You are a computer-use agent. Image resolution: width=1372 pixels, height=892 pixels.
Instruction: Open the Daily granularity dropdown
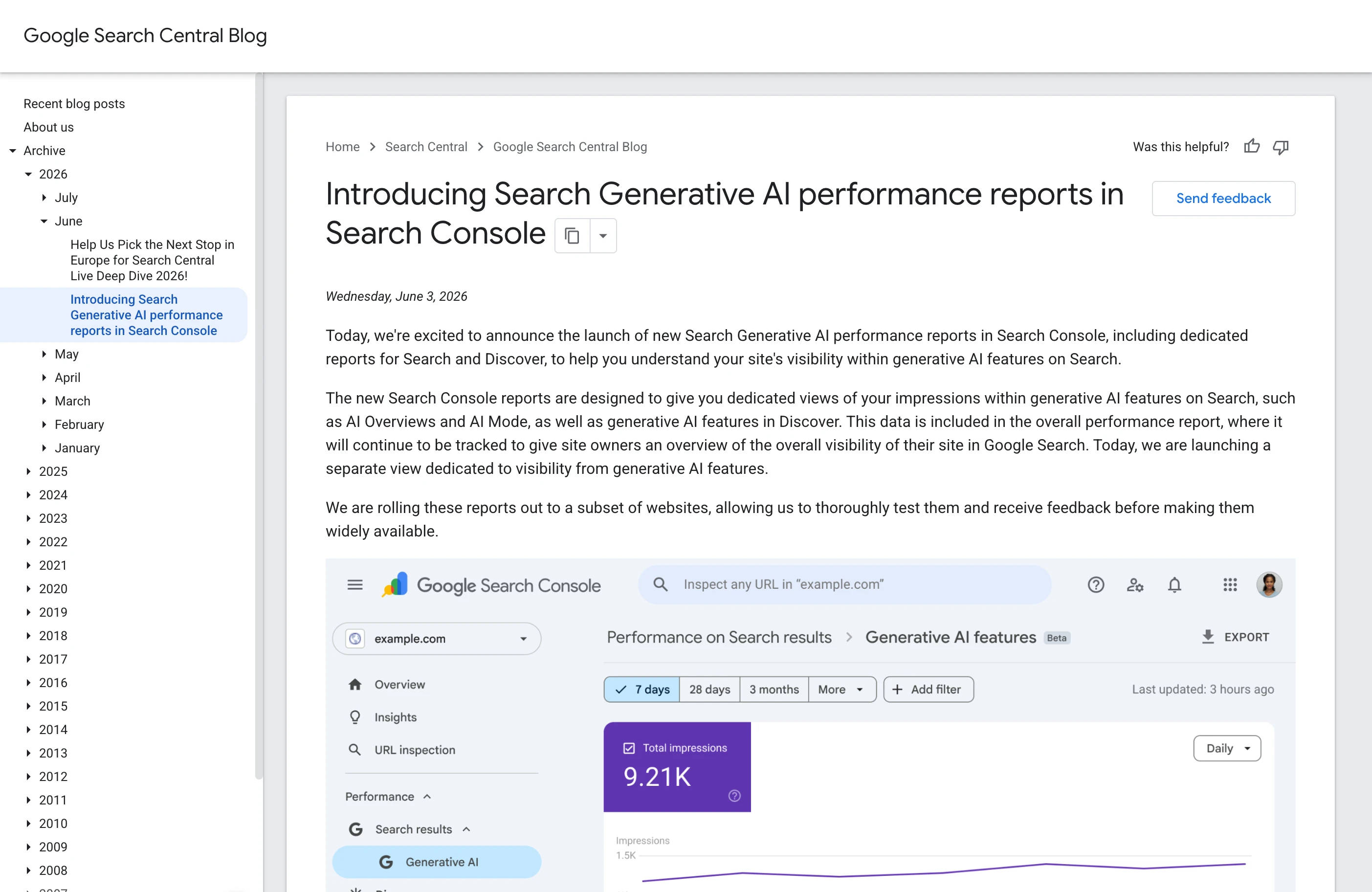pyautogui.click(x=1227, y=748)
